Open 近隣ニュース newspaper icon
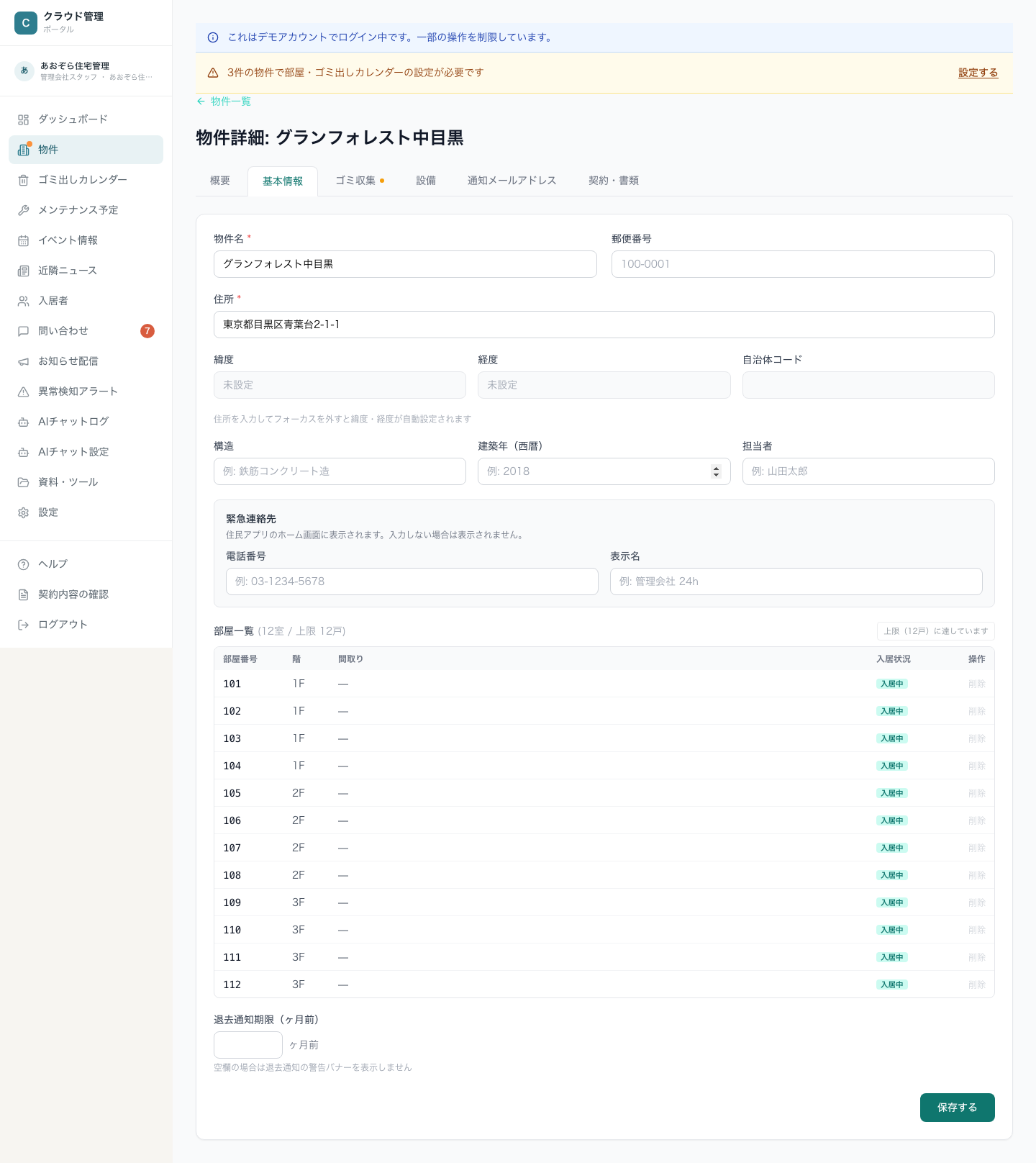The height and width of the screenshot is (1163, 1036). coord(24,271)
